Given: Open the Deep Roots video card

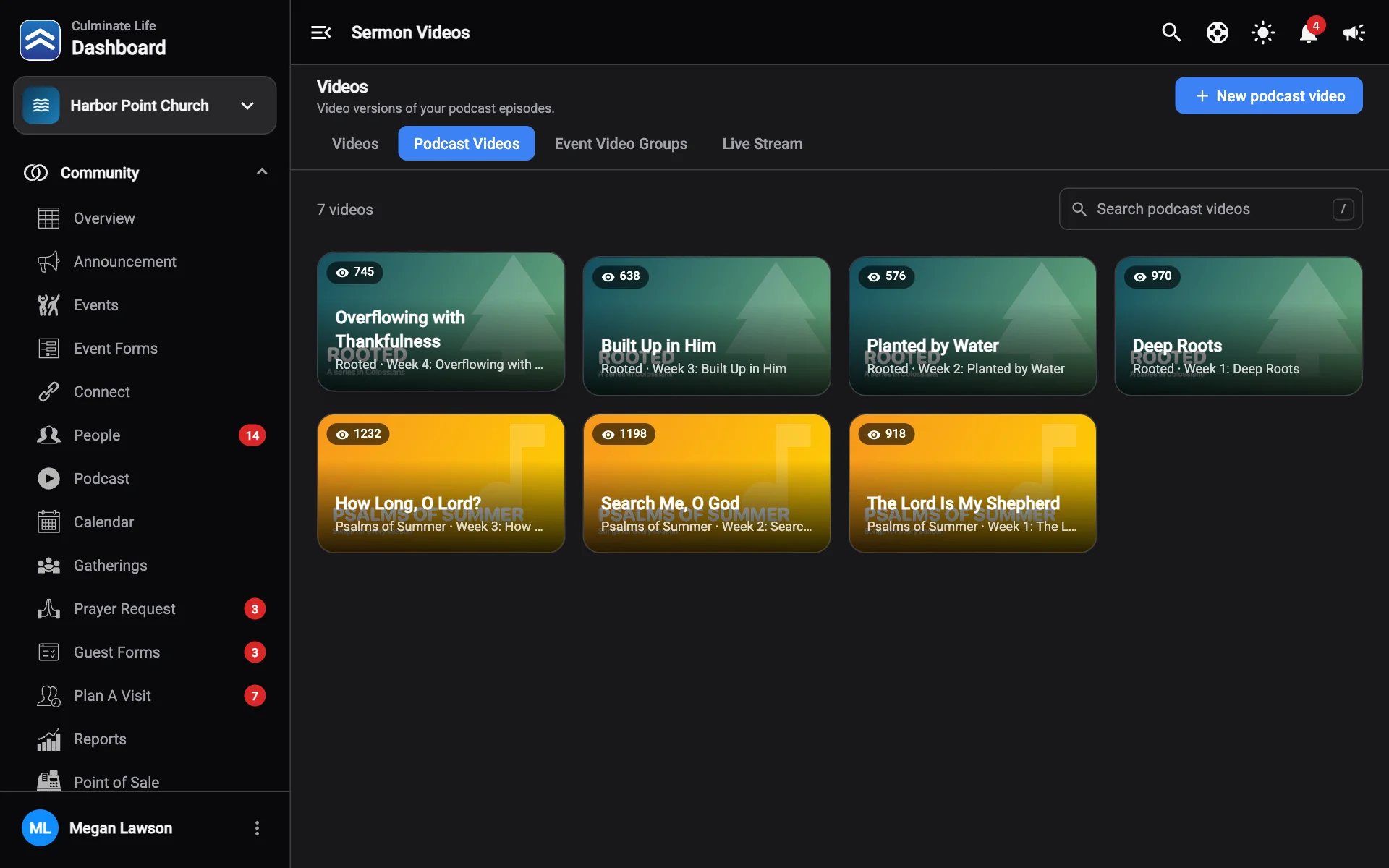Looking at the screenshot, I should click(1239, 326).
